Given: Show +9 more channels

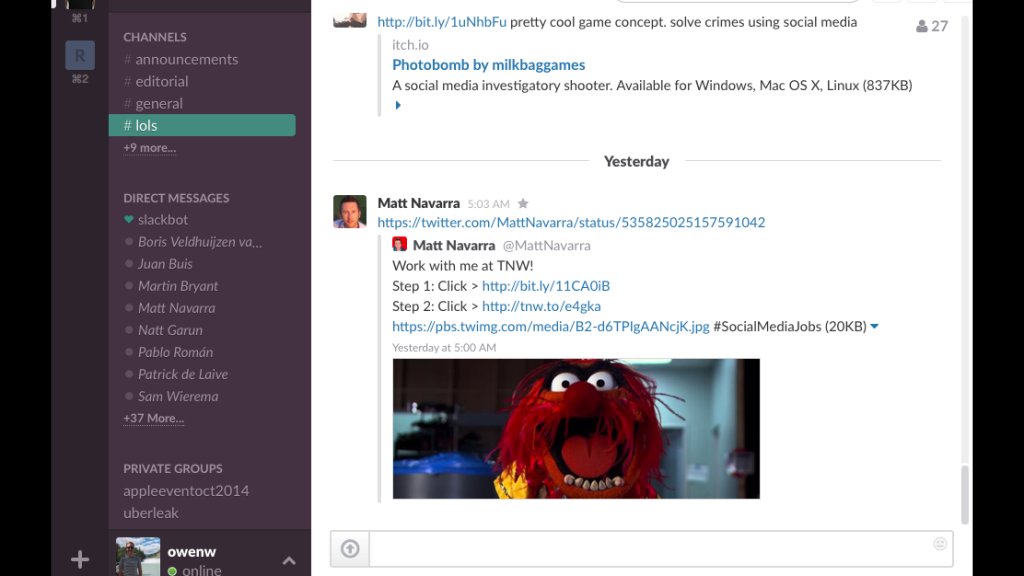Looking at the screenshot, I should (150, 148).
